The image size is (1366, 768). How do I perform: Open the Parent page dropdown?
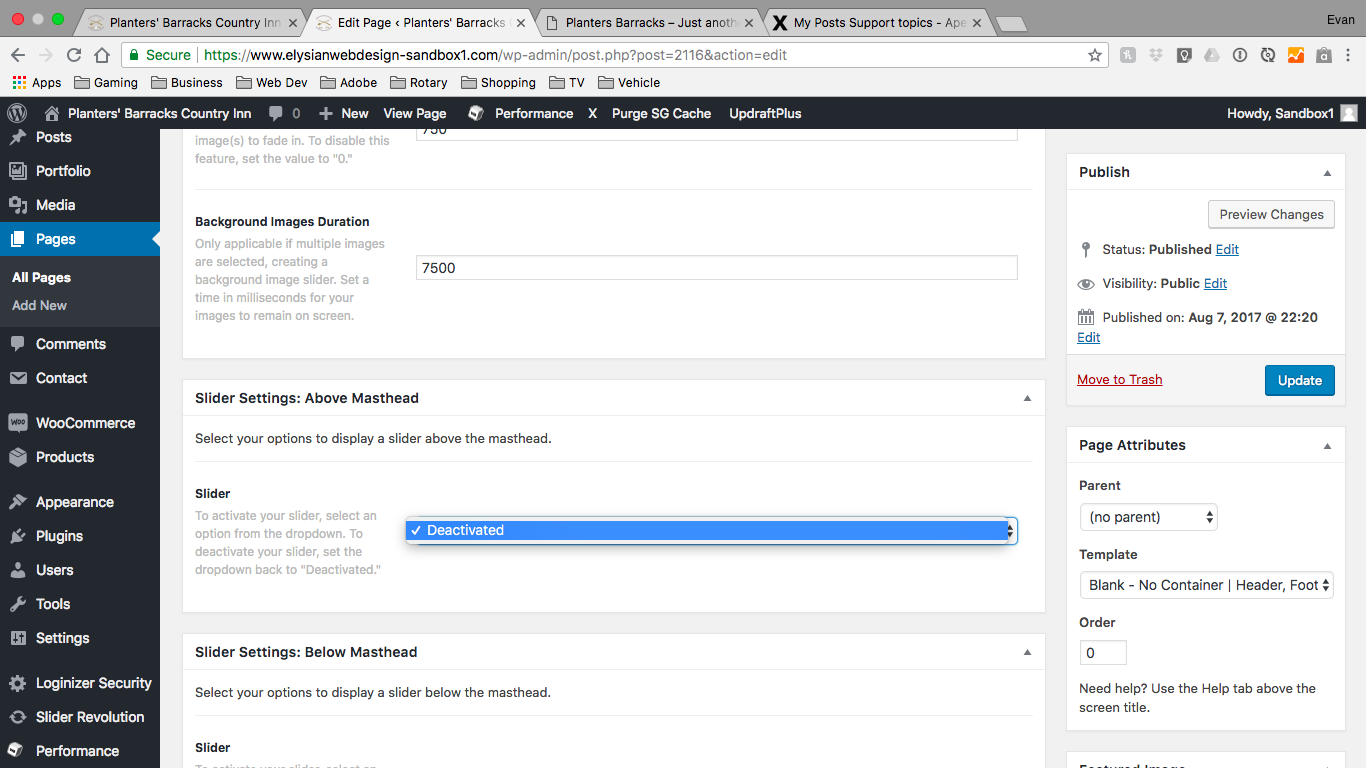1148,517
